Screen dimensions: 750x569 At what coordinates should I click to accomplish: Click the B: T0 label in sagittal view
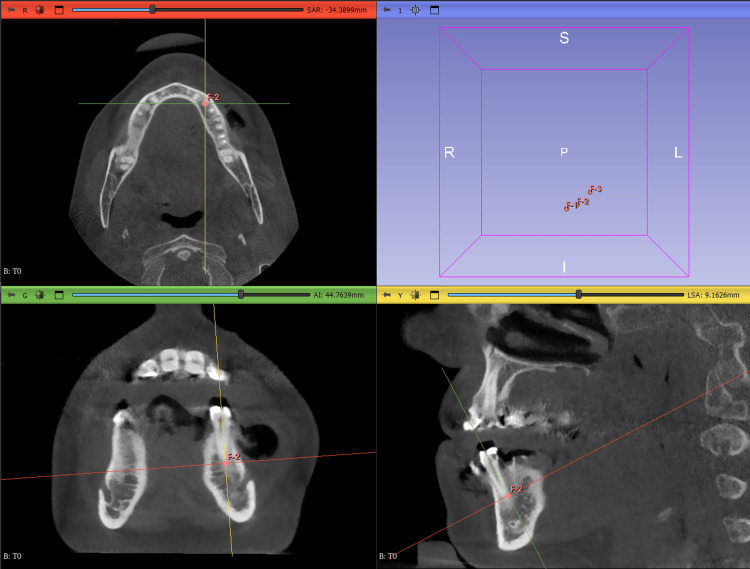point(388,556)
